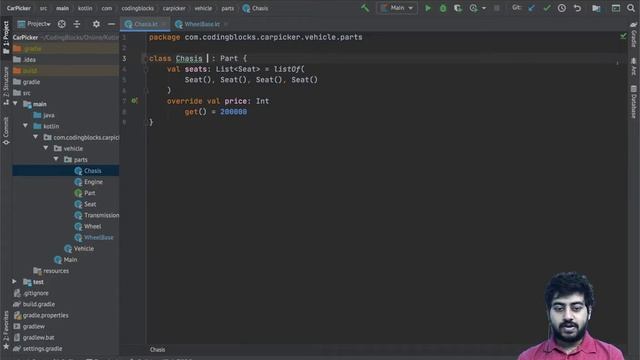Click the collapse all icon in Project panel
This screenshot has height=360, width=640.
coord(77,24)
